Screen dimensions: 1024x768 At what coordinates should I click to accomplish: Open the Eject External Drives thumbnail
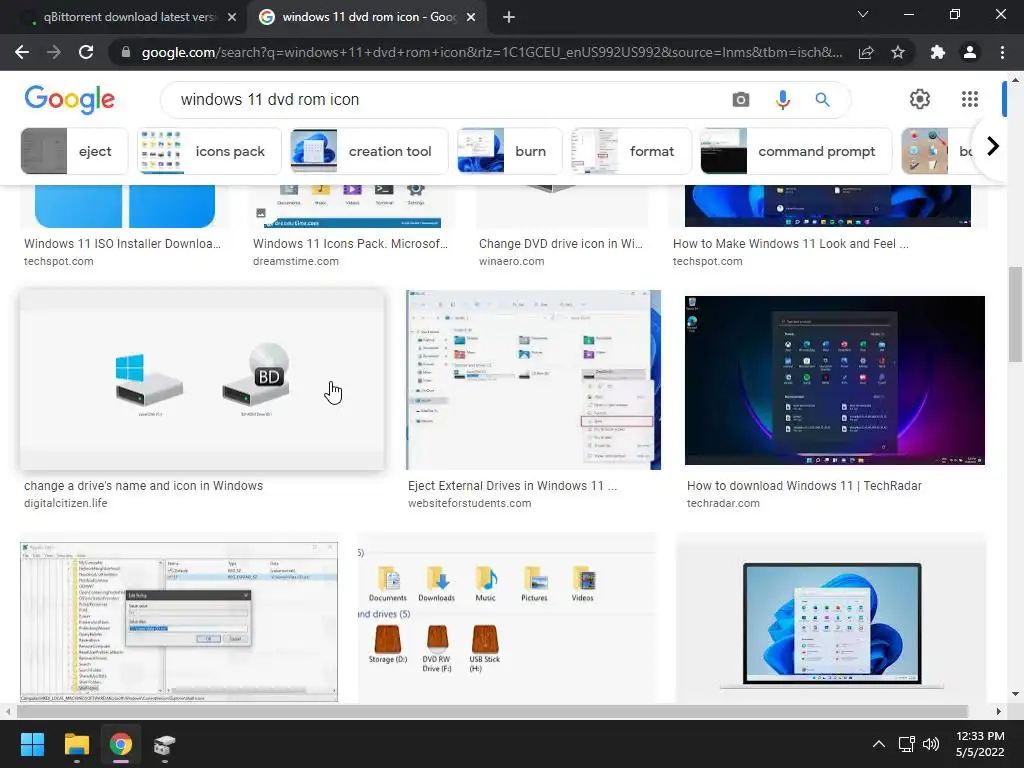pos(533,379)
